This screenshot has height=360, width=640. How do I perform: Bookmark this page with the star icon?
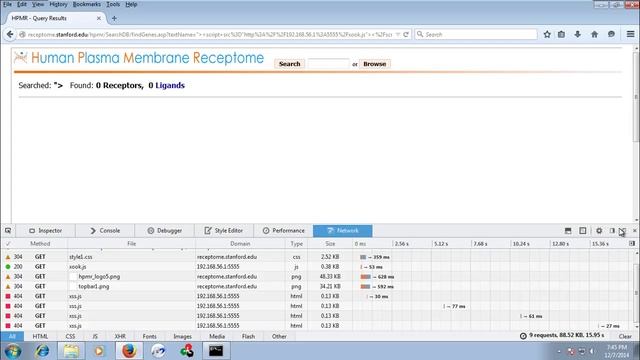547,35
